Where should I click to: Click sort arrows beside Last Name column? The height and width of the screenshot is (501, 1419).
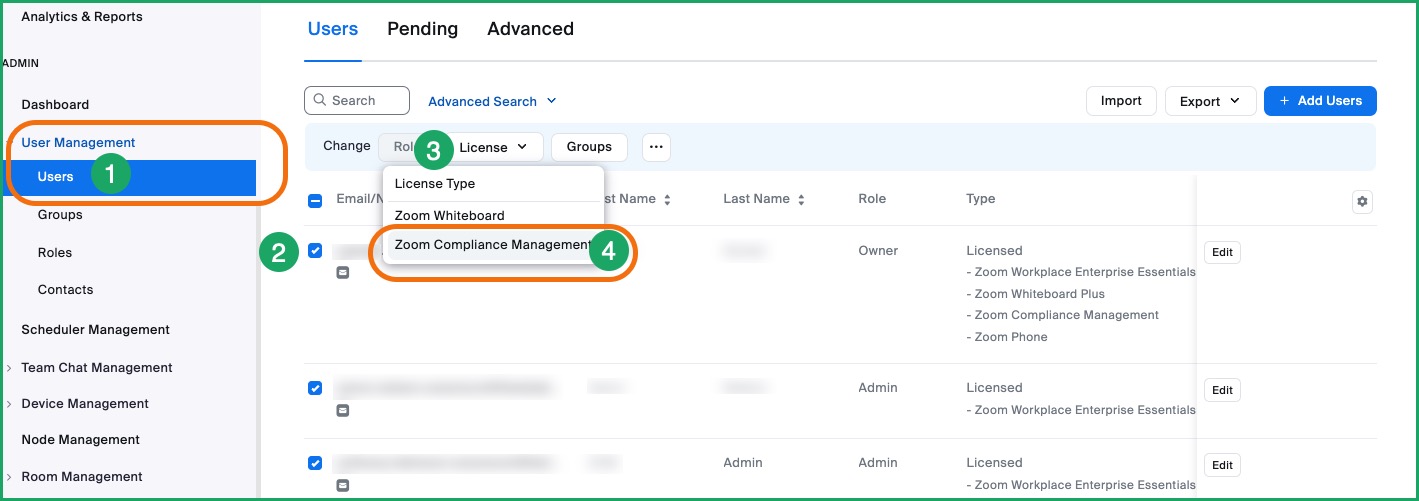tap(801, 200)
